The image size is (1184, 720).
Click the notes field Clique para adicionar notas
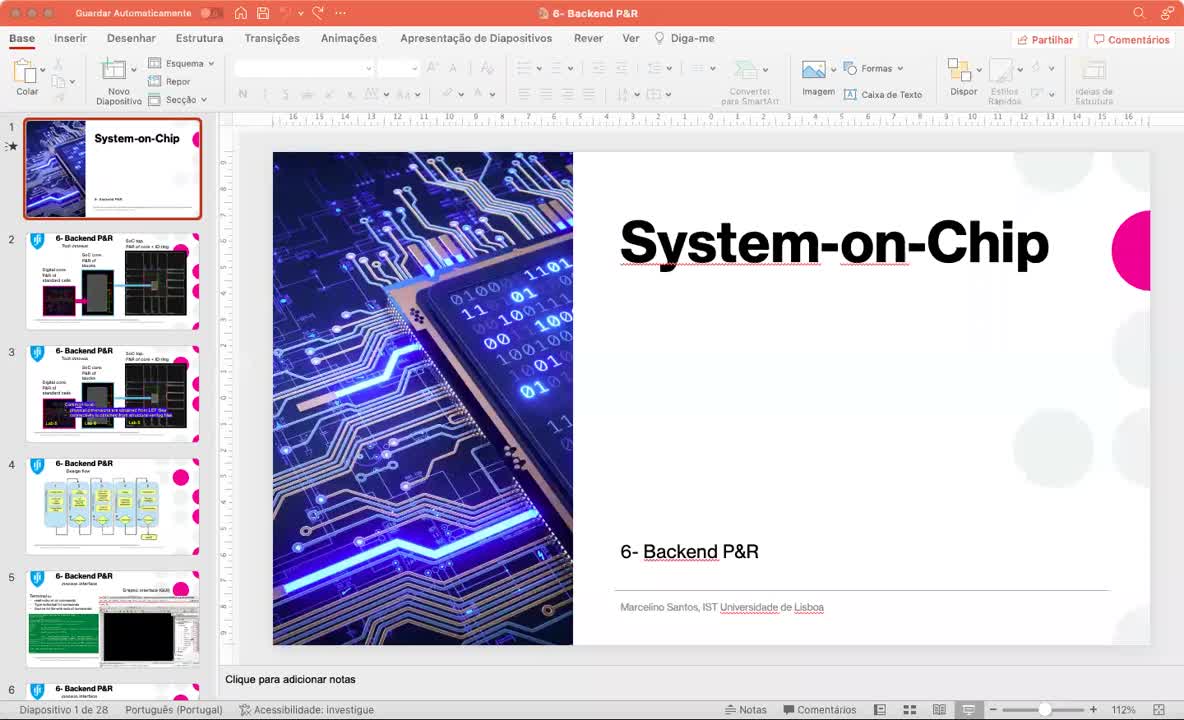click(290, 679)
